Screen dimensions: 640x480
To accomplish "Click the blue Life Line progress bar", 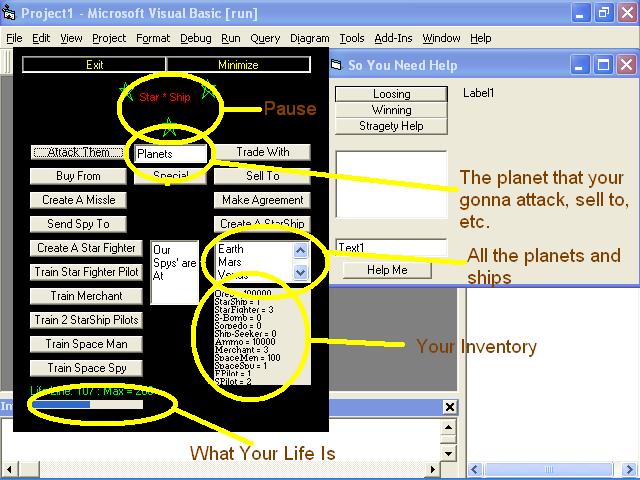I will (62, 405).
